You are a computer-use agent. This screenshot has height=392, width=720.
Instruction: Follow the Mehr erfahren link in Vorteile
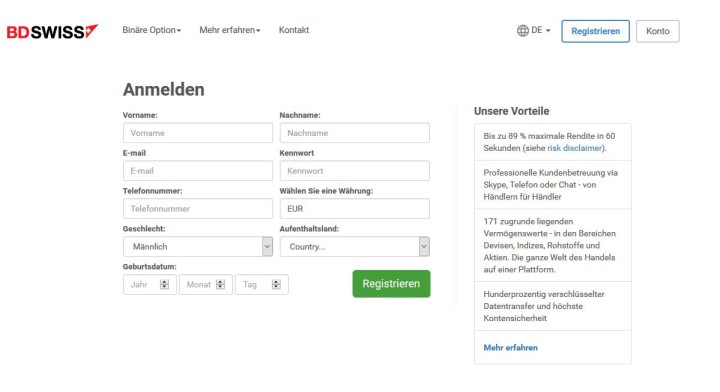tap(511, 348)
